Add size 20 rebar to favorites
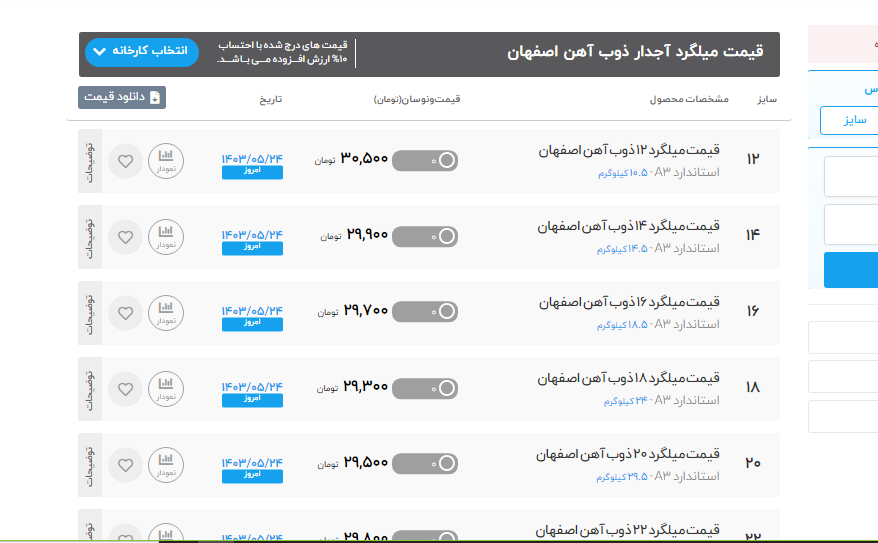Screen dimensions: 878x543 (x=125, y=464)
